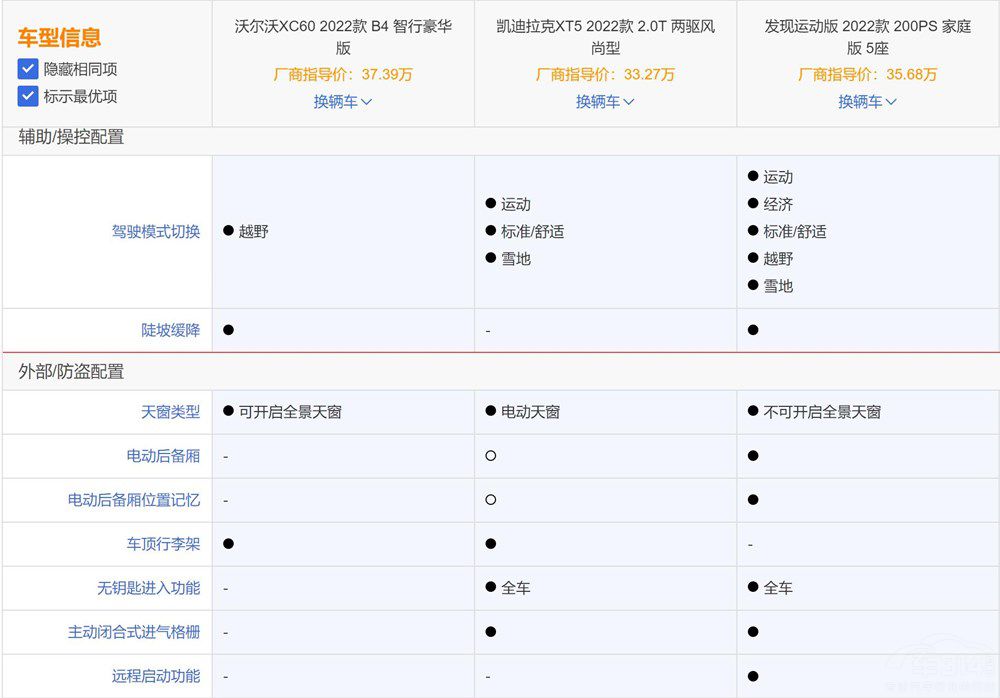Image resolution: width=1000 pixels, height=698 pixels.
Task: Uncheck the 标示最优项 checkbox
Action: pyautogui.click(x=28, y=96)
